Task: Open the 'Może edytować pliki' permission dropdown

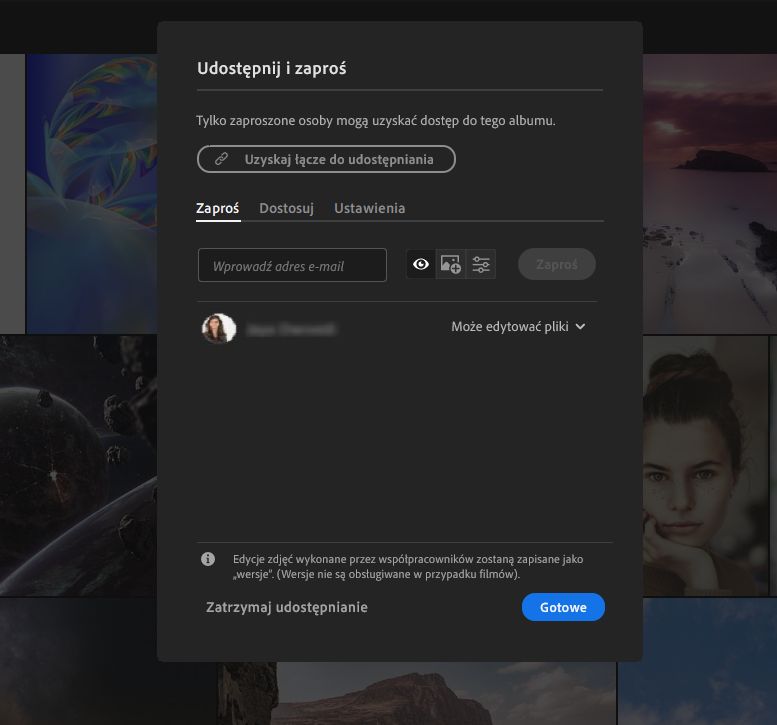Action: pos(518,327)
